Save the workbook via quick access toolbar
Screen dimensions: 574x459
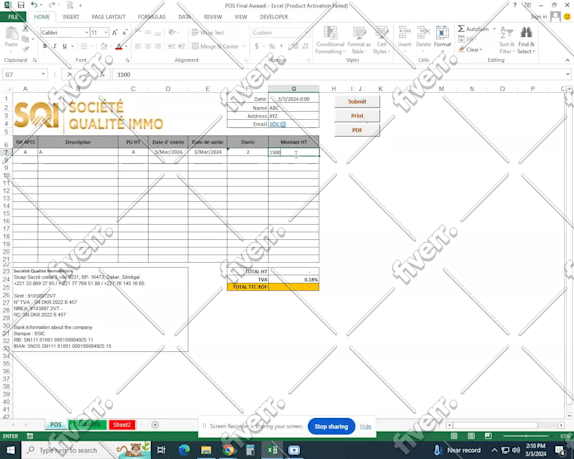(21, 5)
